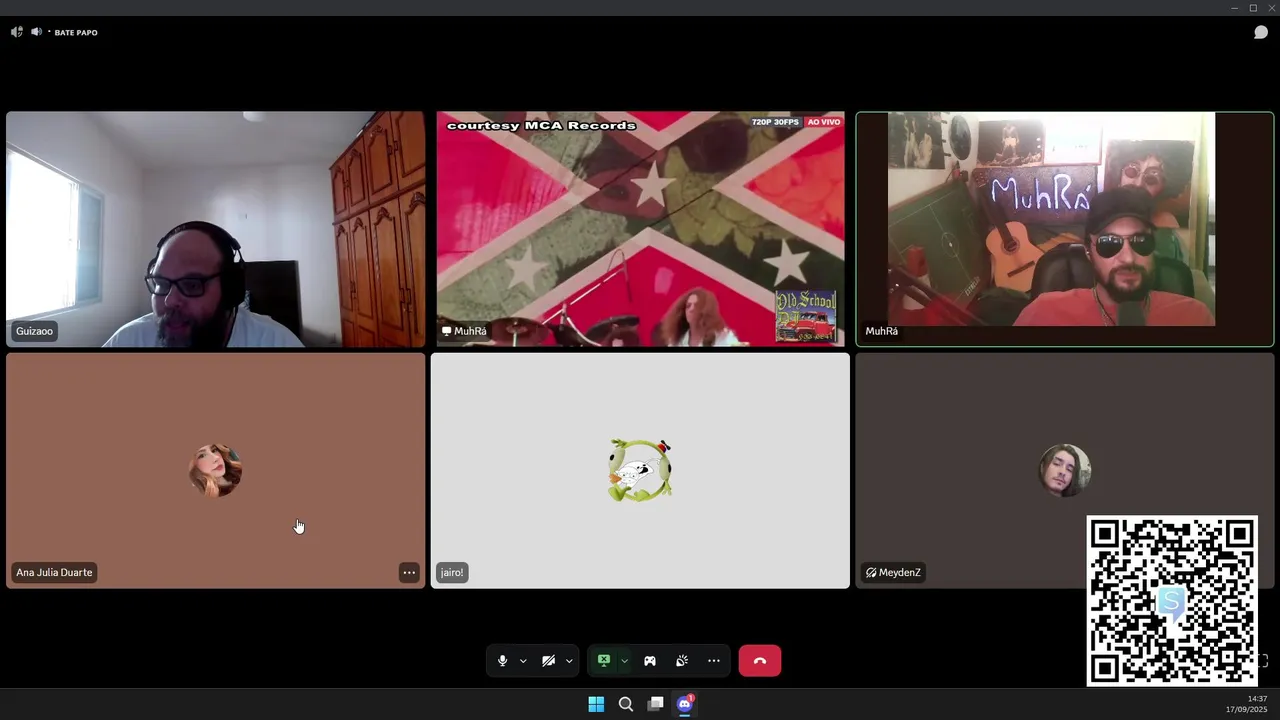Click Discord icon on the taskbar
This screenshot has height=720, width=1280.
coord(685,704)
